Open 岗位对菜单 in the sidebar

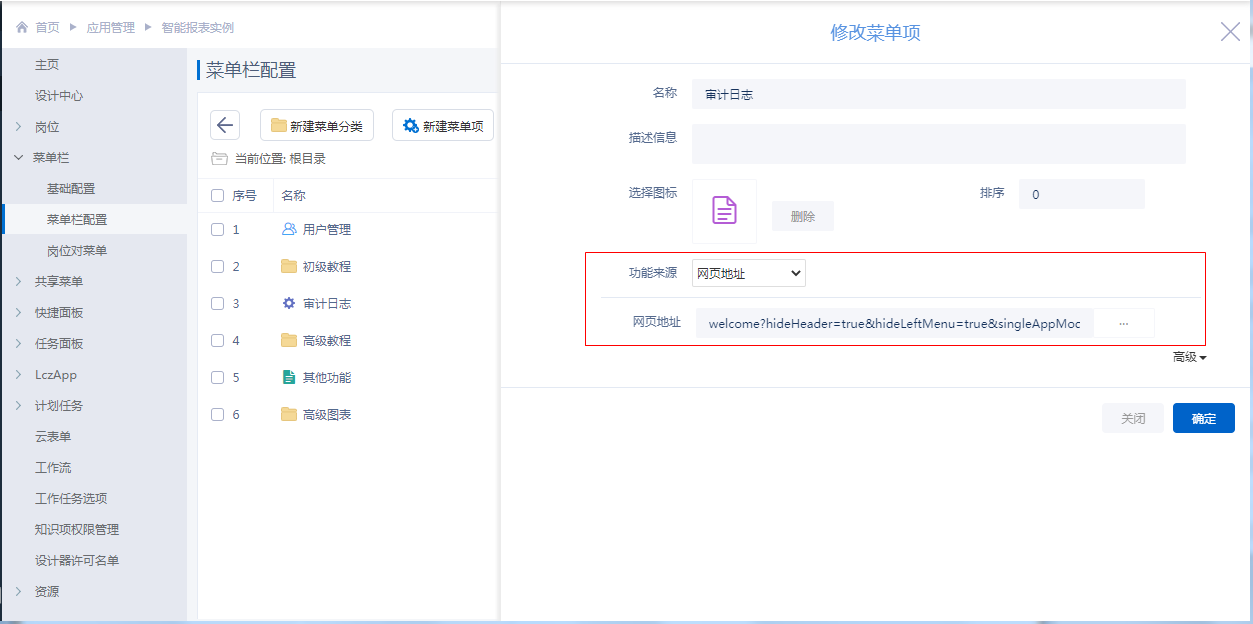[x=76, y=250]
